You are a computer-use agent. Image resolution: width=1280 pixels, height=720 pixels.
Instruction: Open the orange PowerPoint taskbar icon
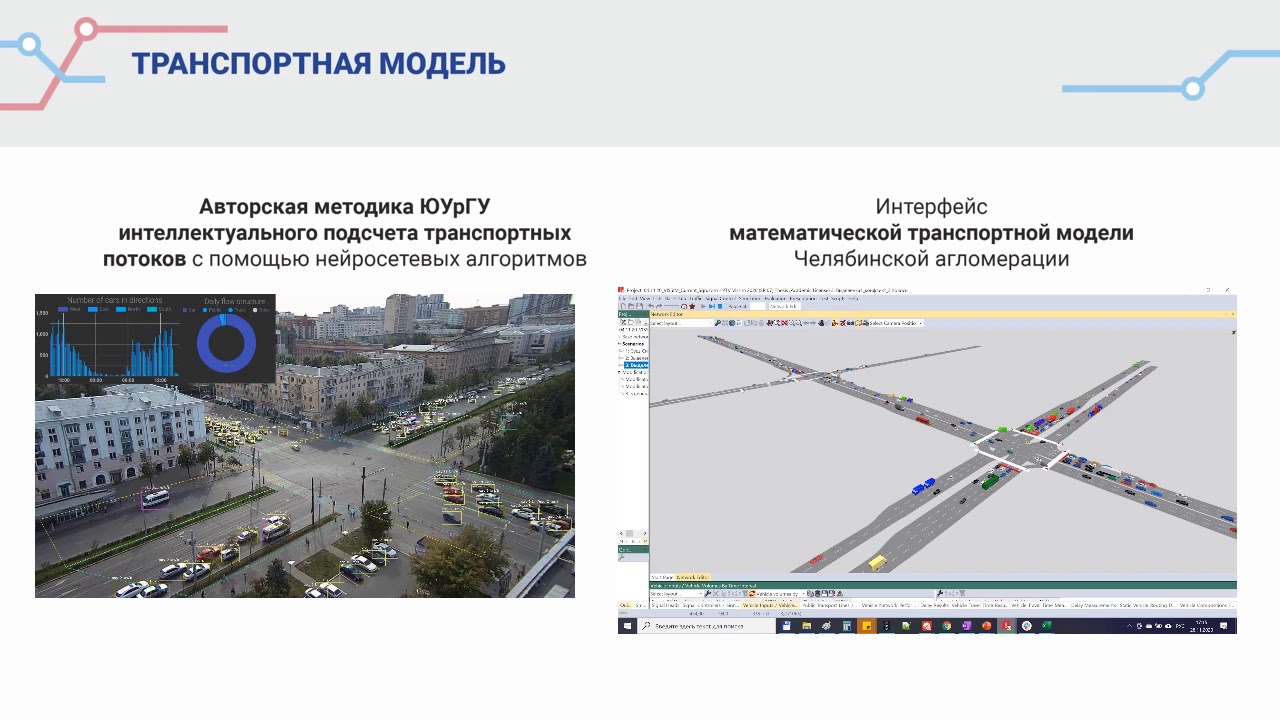pos(987,626)
